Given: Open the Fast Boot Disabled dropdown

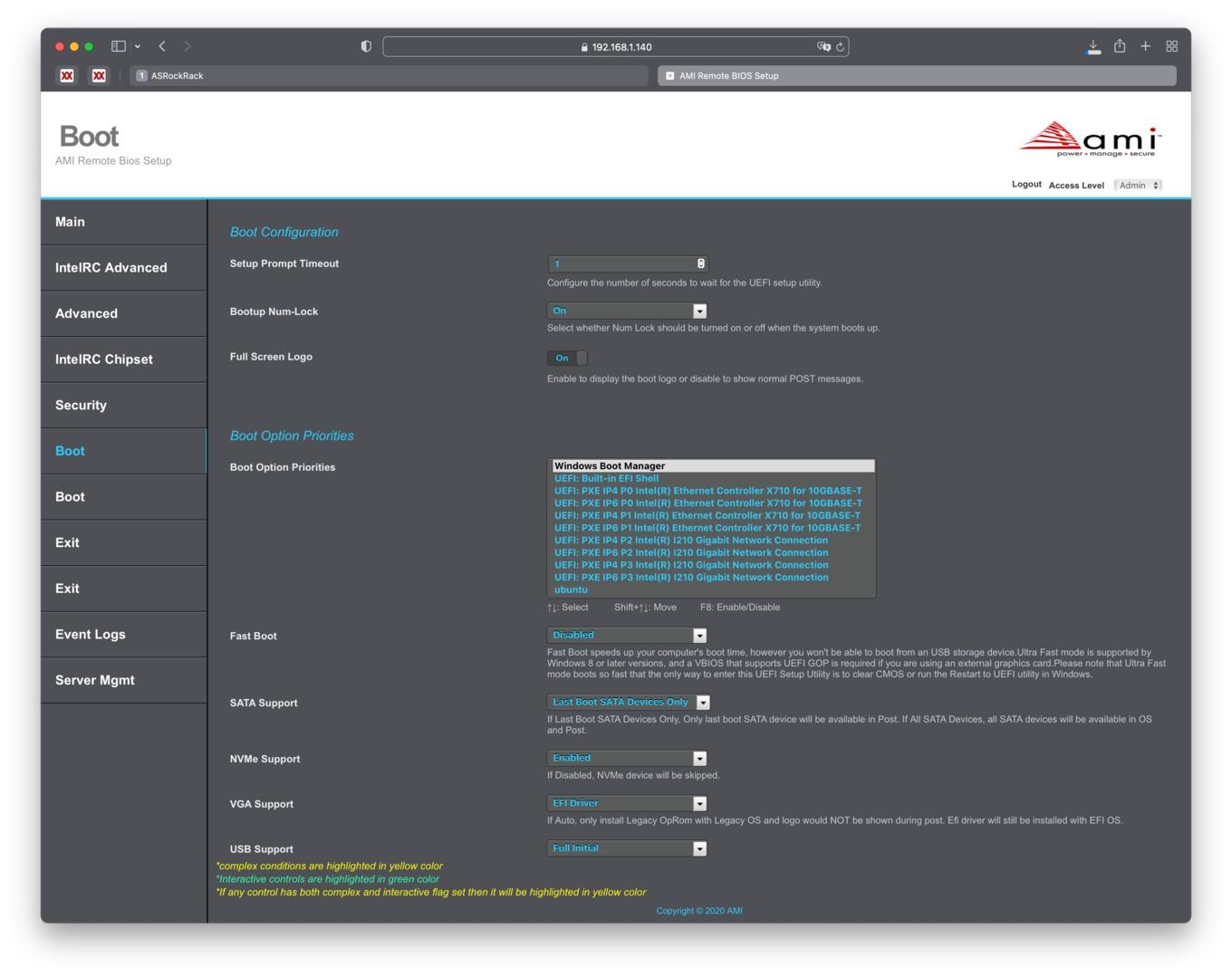Looking at the screenshot, I should point(627,636).
